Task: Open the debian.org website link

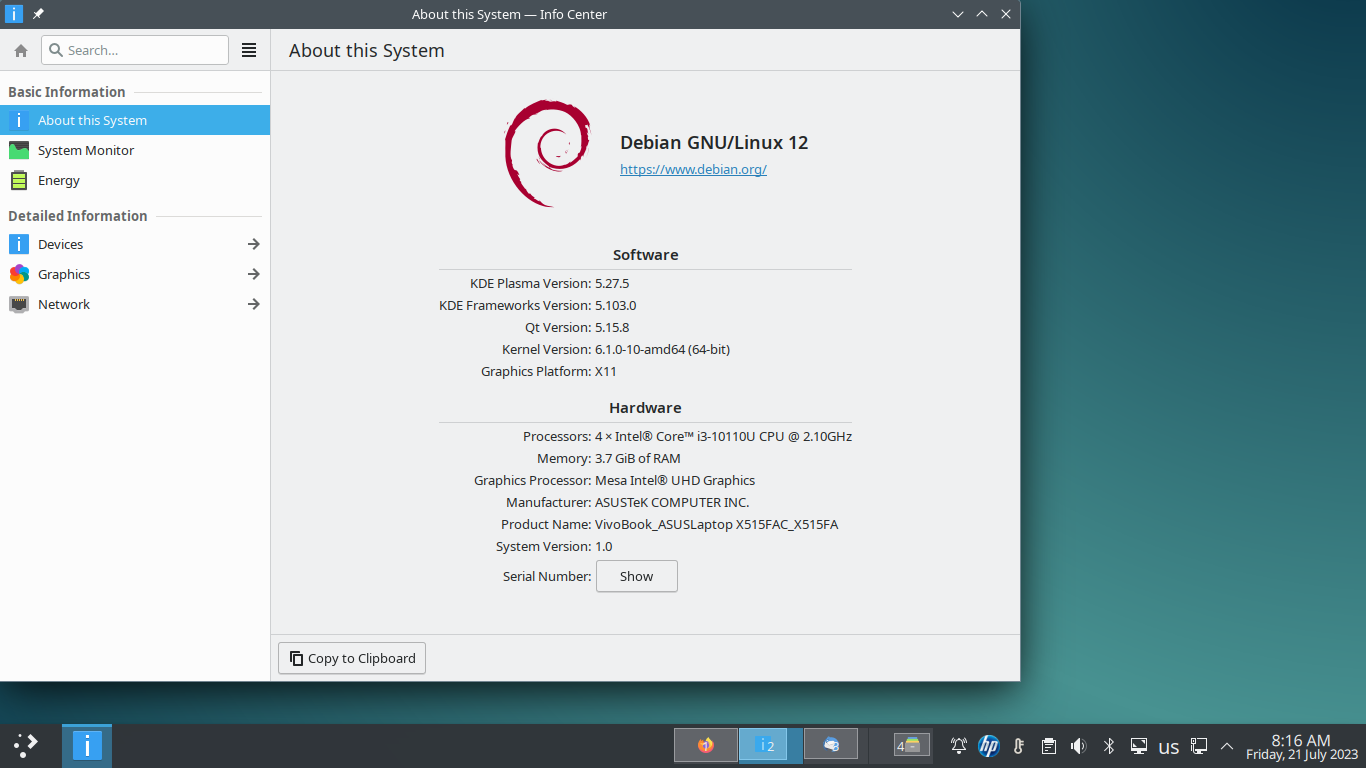Action: pos(693,170)
